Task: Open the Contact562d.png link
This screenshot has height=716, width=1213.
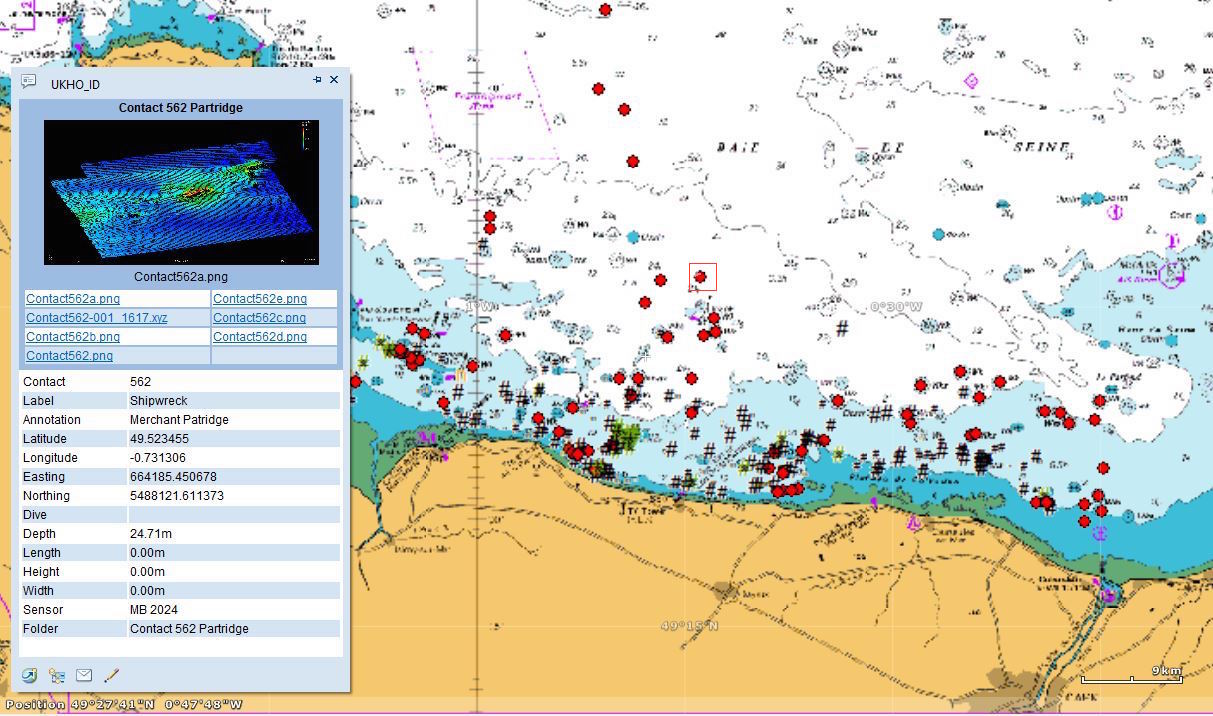Action: tap(260, 337)
